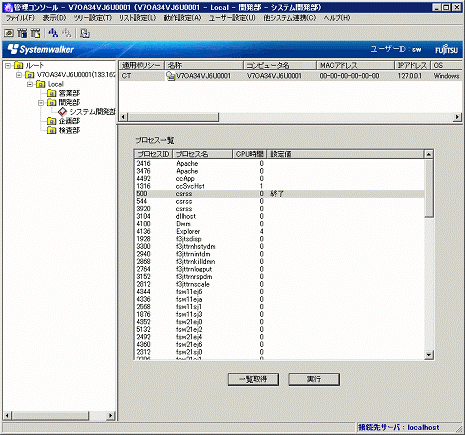Click the process list scroll-down arrow
This screenshot has height=435, width=465.
(429, 355)
